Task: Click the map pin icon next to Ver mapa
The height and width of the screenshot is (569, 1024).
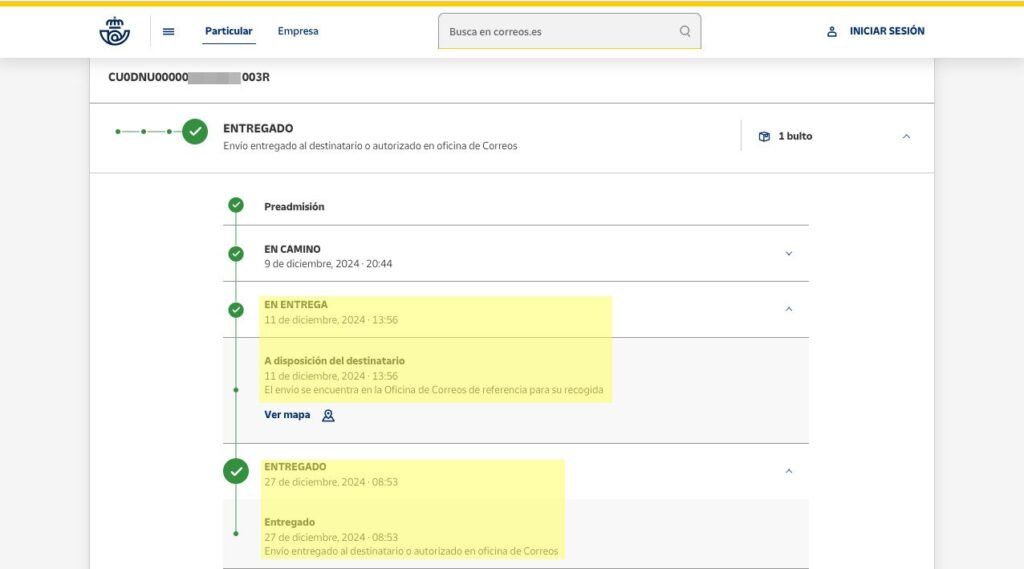Action: 328,415
